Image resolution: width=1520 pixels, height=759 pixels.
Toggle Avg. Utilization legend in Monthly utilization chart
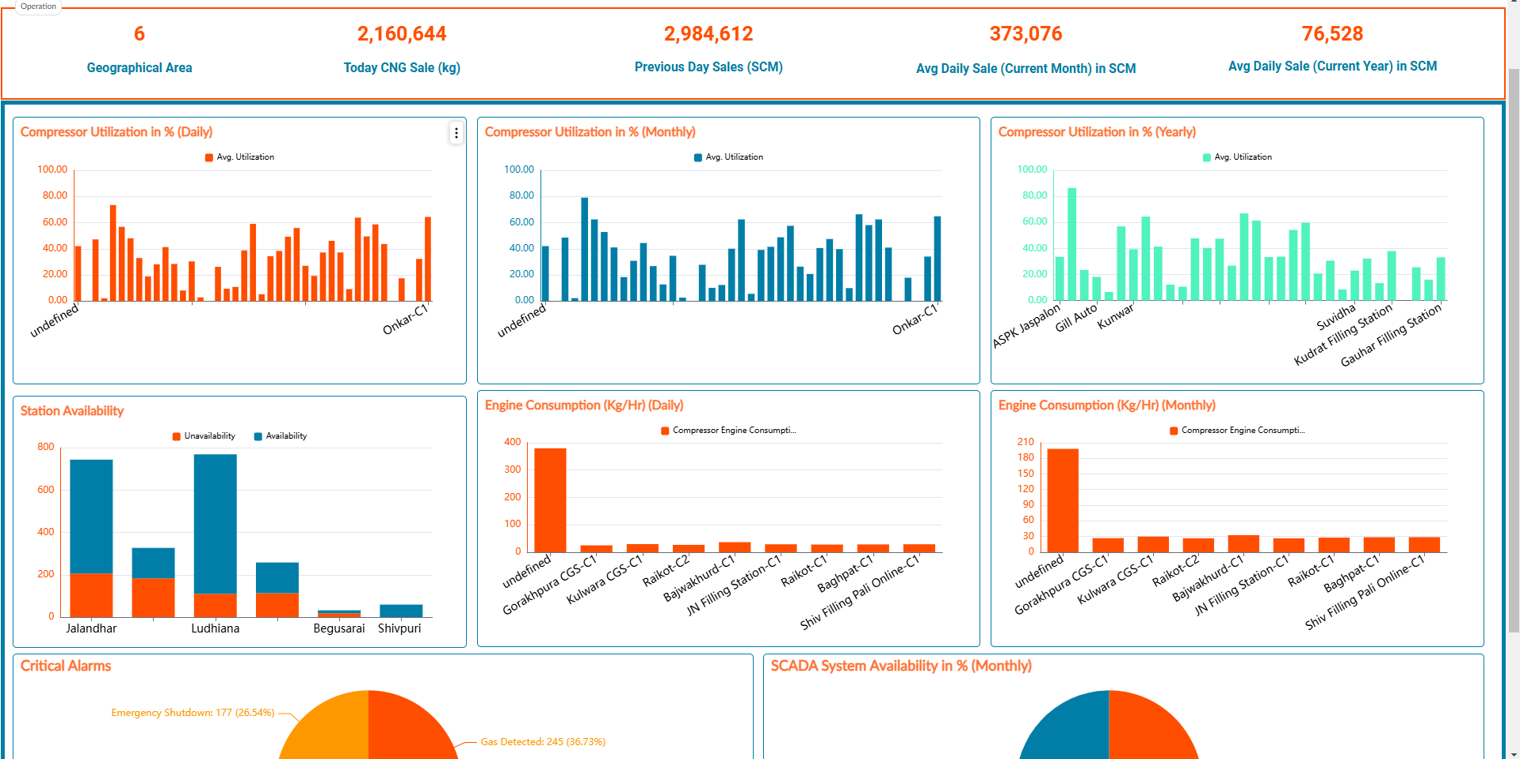[728, 157]
